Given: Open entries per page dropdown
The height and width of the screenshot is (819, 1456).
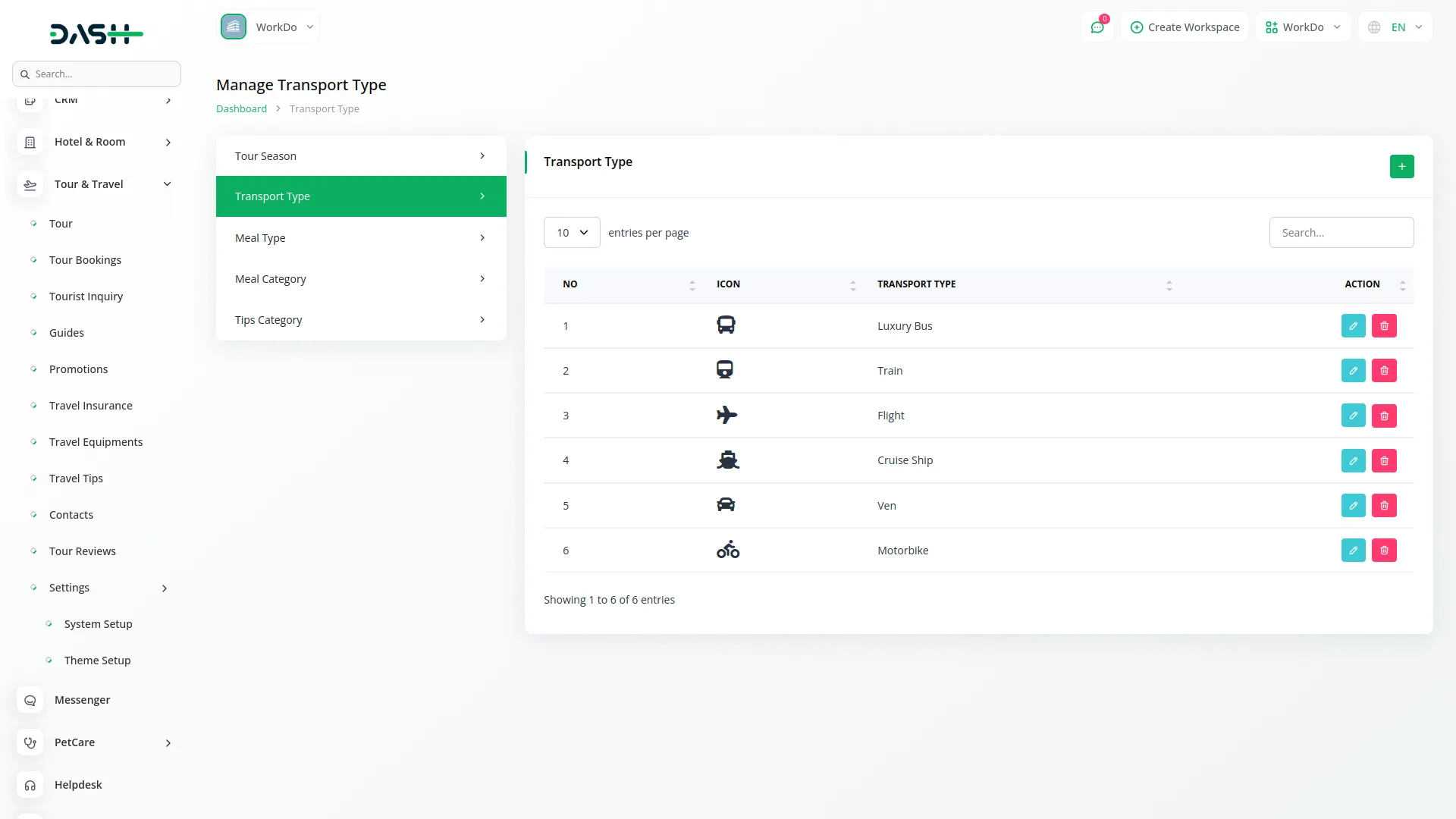Looking at the screenshot, I should click(x=572, y=233).
